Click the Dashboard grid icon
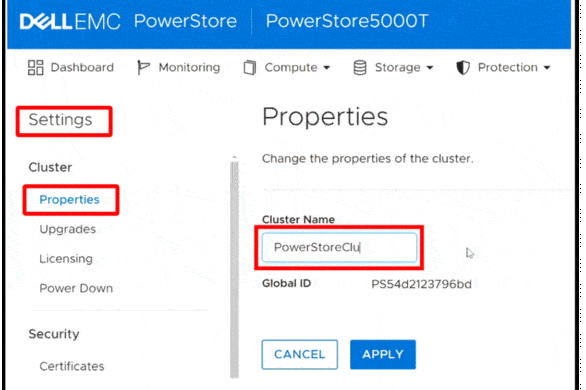 tap(36, 68)
